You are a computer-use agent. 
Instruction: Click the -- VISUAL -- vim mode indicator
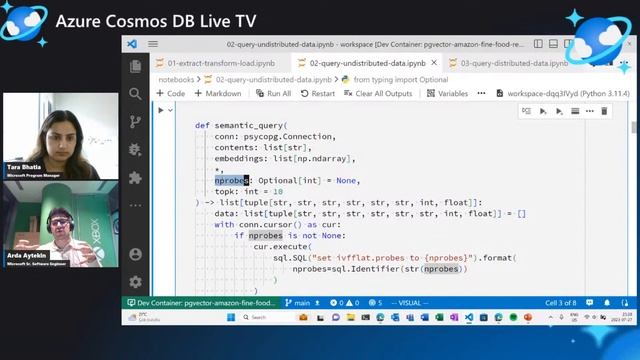[x=409, y=303]
